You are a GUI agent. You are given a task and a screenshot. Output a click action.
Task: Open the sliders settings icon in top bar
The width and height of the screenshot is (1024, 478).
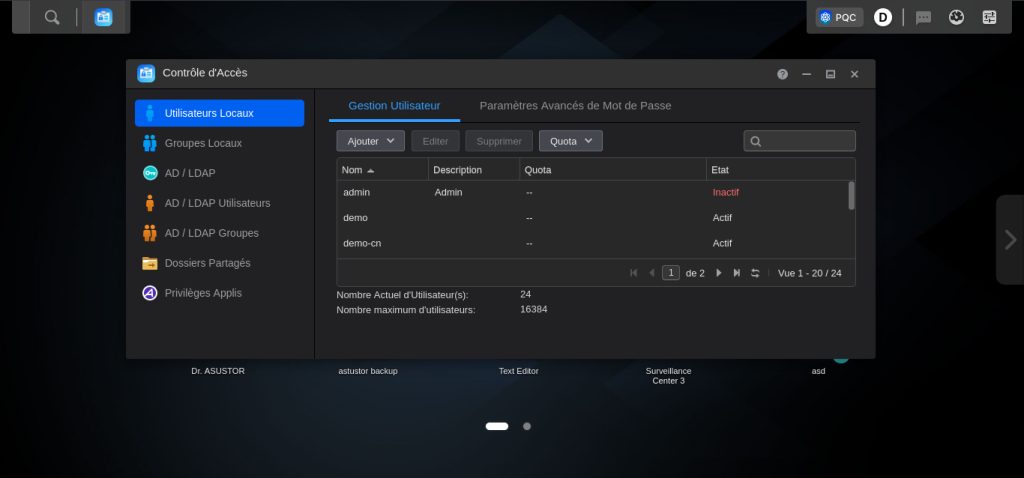pyautogui.click(x=989, y=18)
